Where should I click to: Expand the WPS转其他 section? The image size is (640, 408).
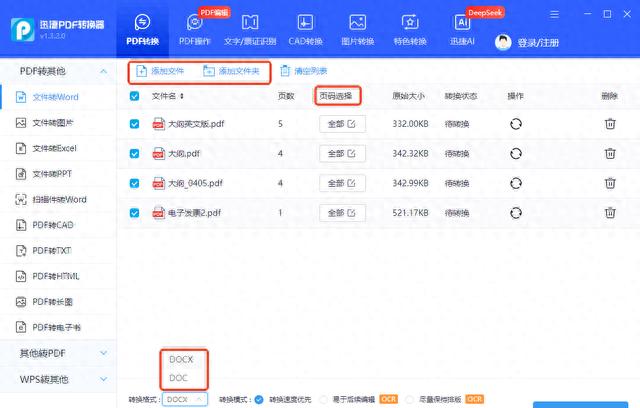(58, 379)
